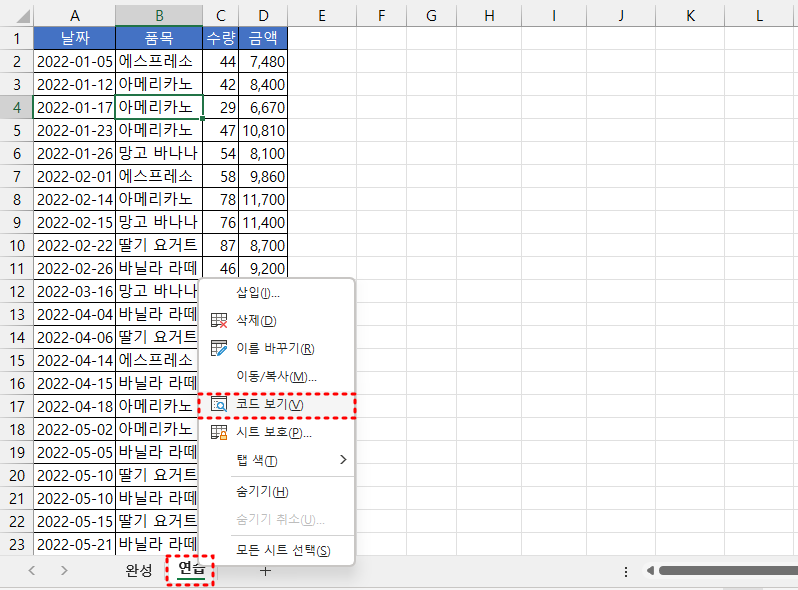Screen dimensions: 798x590
Task: Click the three-dot handle beside scrollbar
Action: pos(626,571)
